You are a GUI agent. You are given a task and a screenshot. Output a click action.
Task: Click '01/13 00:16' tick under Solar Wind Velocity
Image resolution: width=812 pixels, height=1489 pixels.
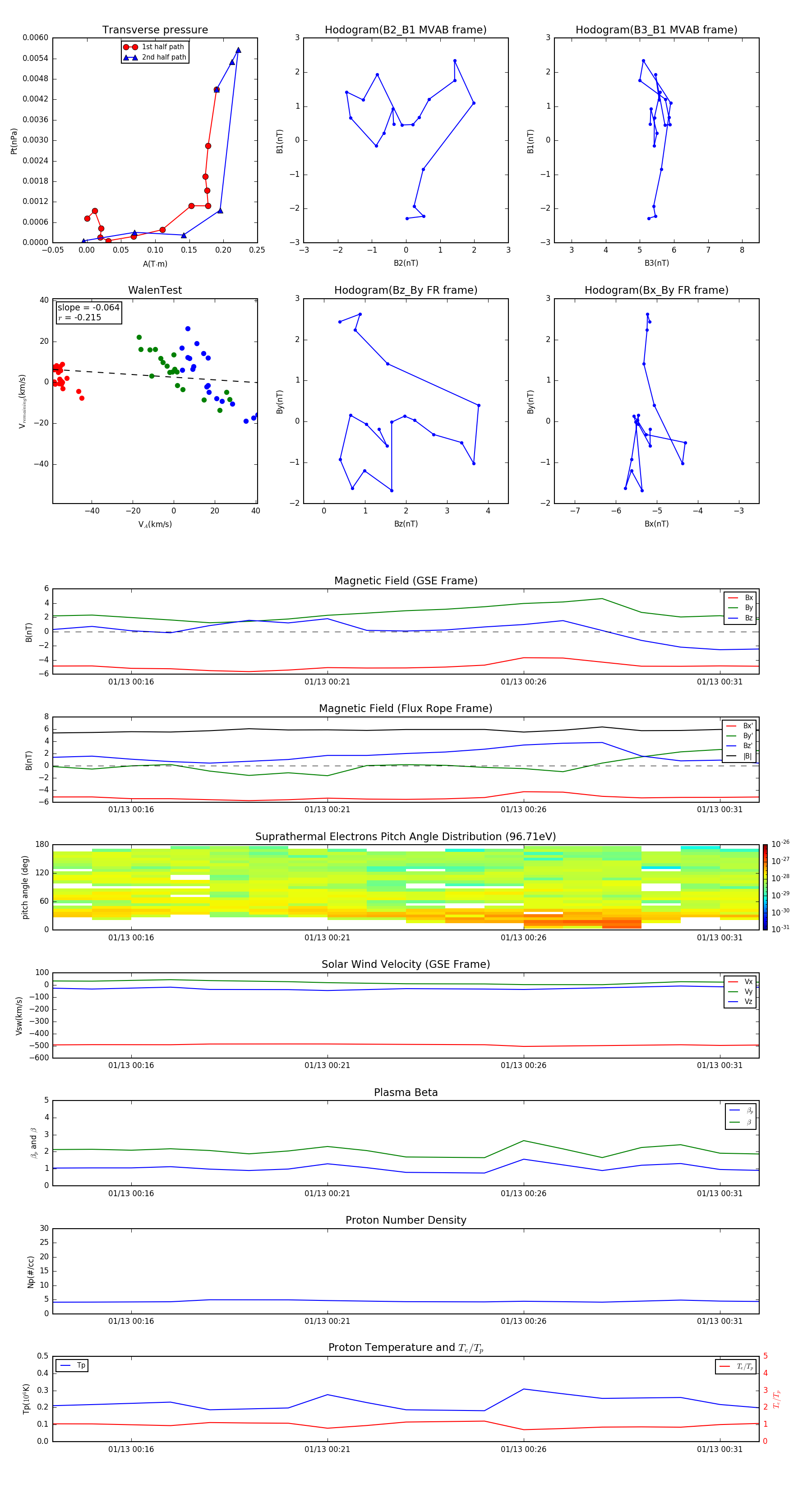[131, 1065]
